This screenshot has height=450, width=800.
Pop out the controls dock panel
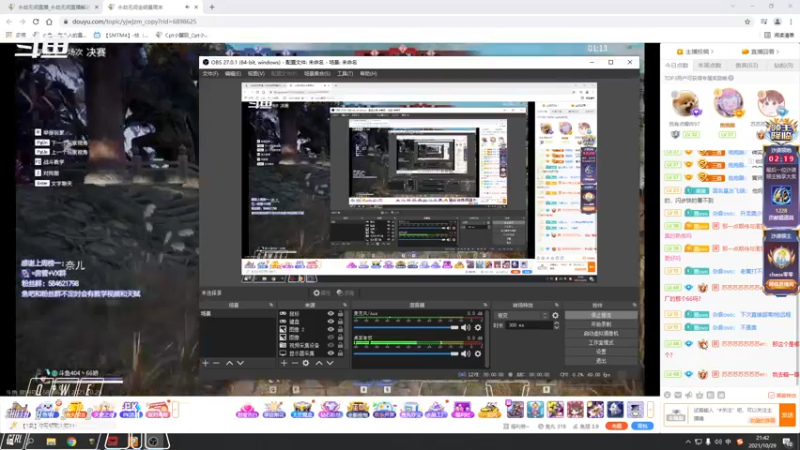(x=634, y=305)
